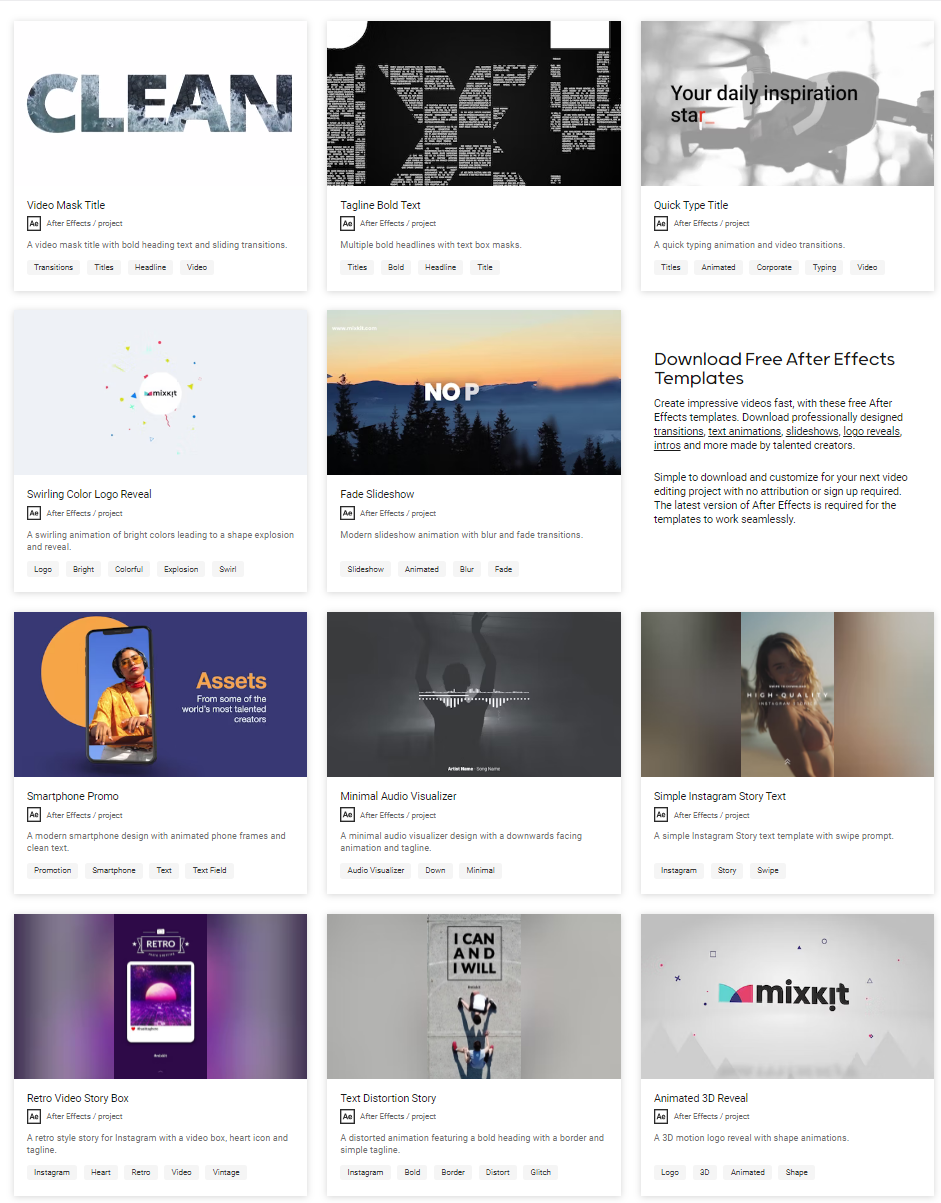Click the Ae icon under Fade Slideshow
Screen dimensions: 941x1203
(x=347, y=513)
